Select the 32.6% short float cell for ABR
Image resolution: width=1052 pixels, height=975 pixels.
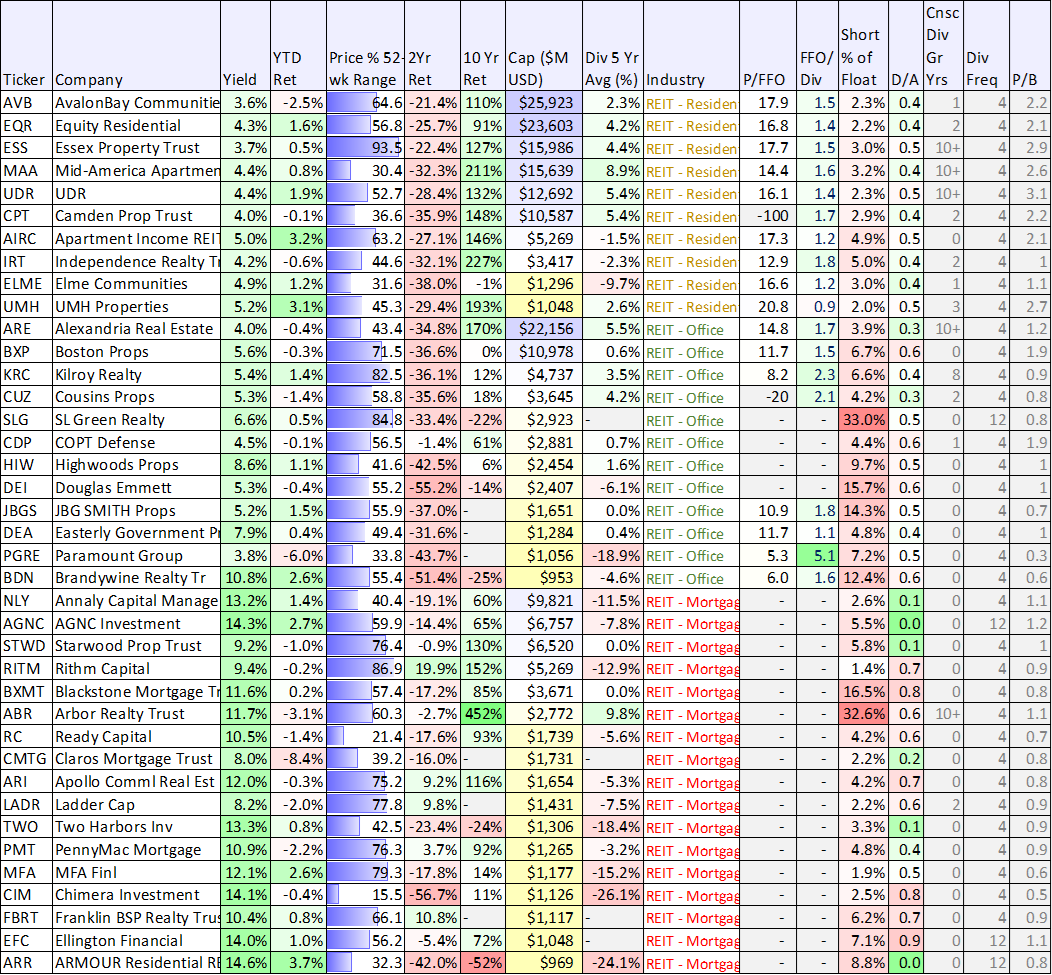tap(863, 714)
